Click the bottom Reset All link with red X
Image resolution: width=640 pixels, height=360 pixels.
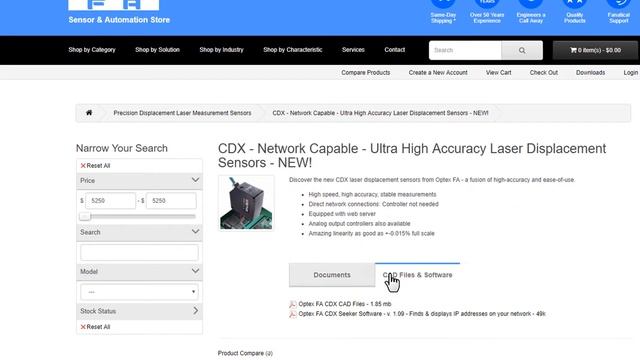point(95,327)
